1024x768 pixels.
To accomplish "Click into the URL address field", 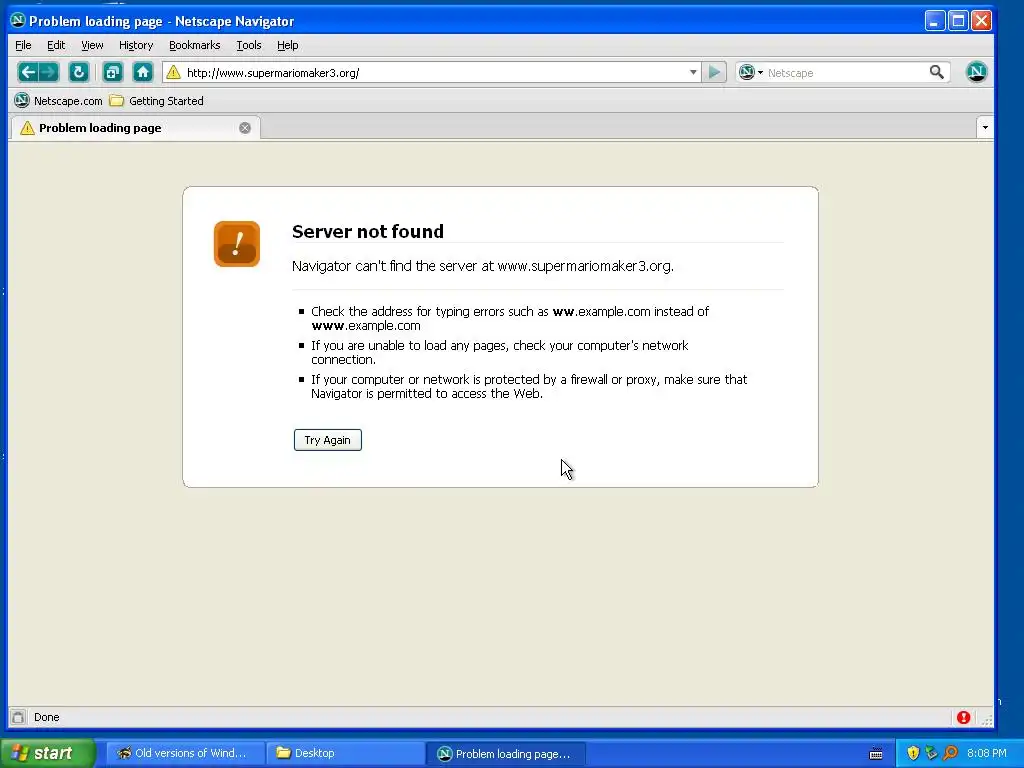I will (x=434, y=72).
